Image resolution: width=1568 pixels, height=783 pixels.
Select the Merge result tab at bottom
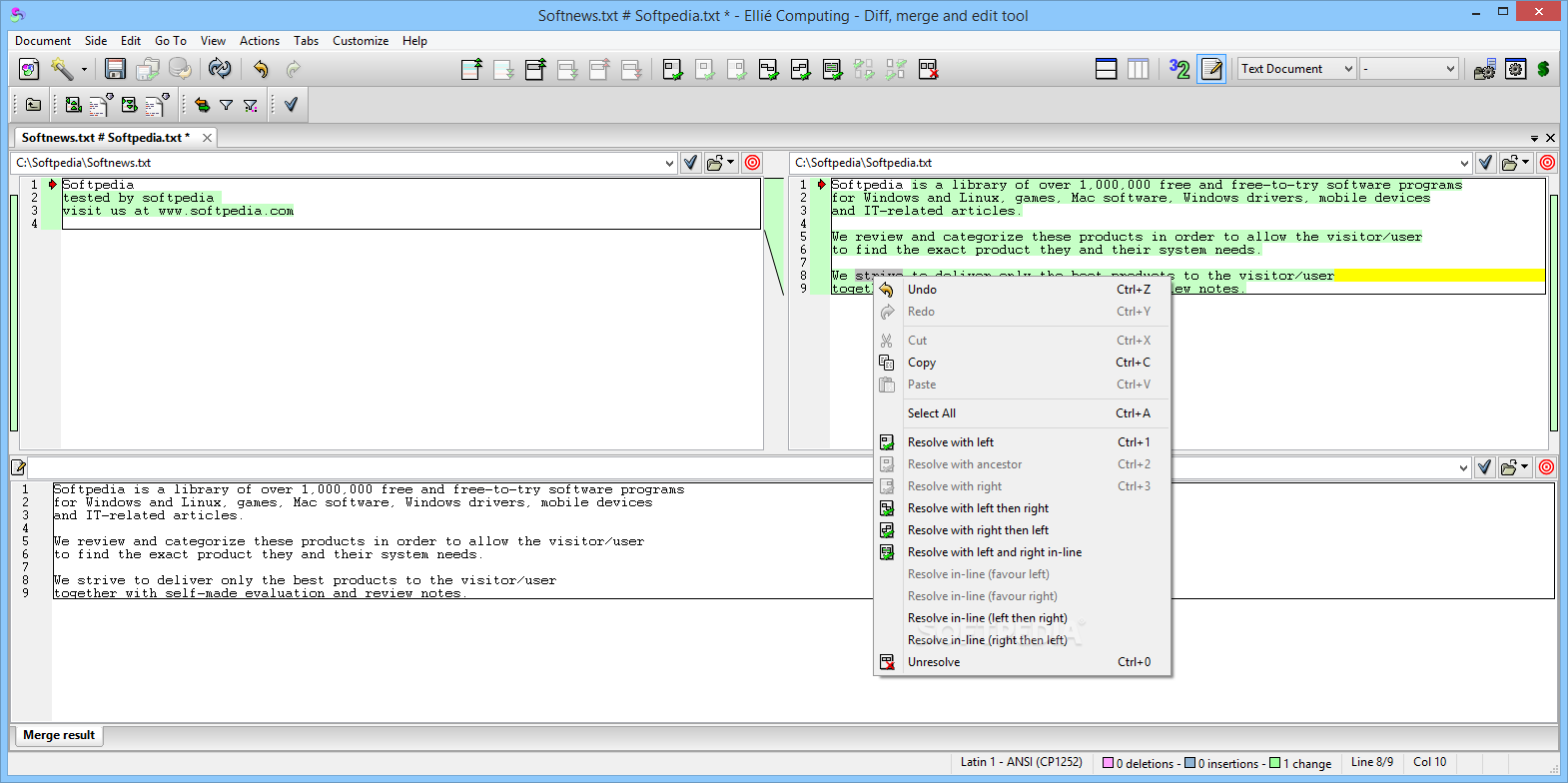[59, 735]
